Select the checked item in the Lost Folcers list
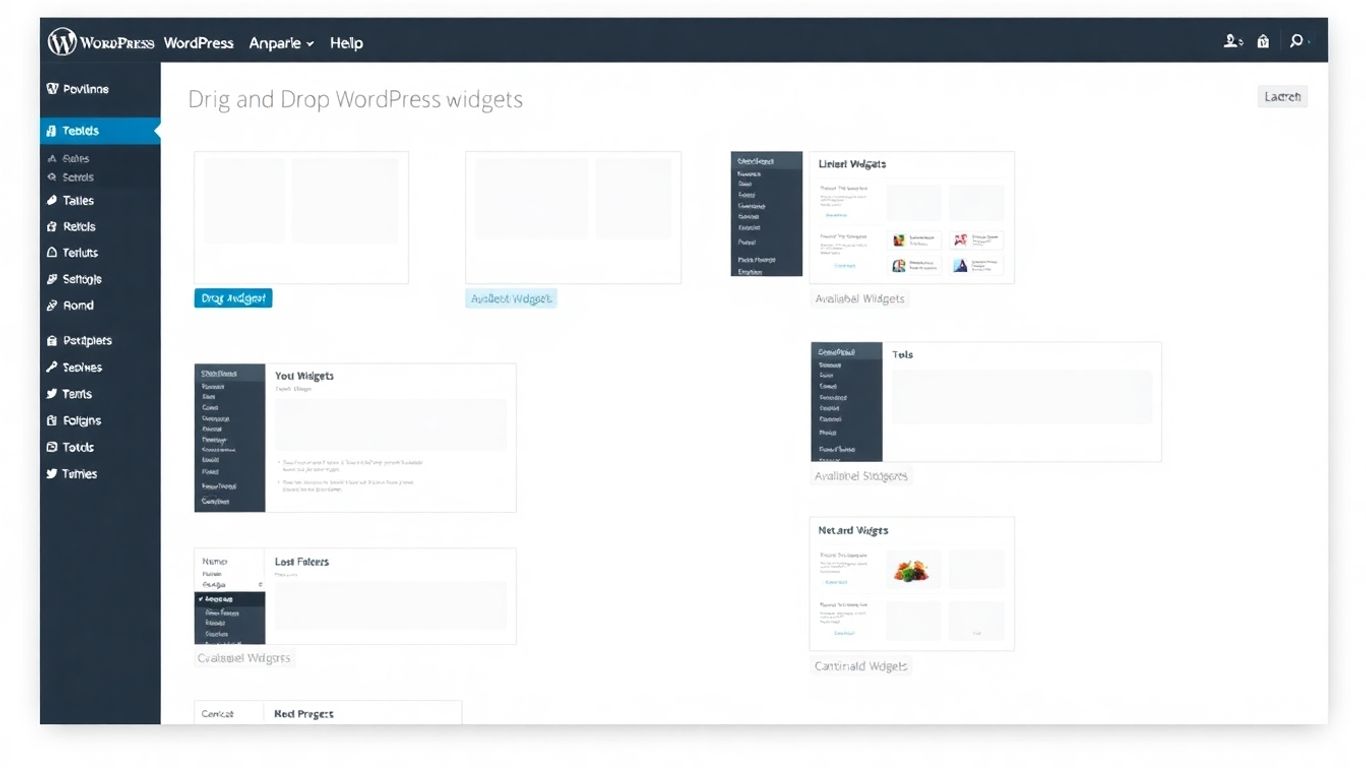 pos(229,598)
